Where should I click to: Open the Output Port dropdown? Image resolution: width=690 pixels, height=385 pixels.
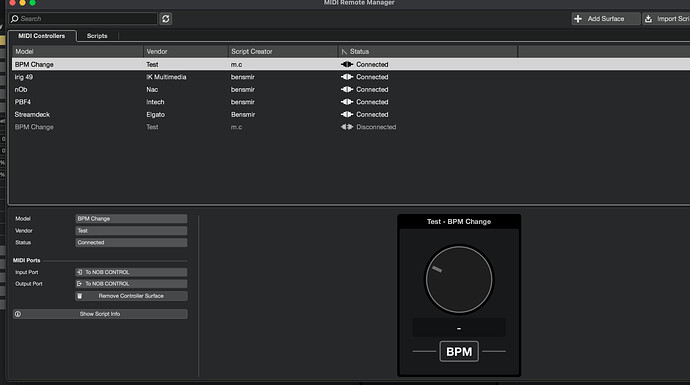131,284
